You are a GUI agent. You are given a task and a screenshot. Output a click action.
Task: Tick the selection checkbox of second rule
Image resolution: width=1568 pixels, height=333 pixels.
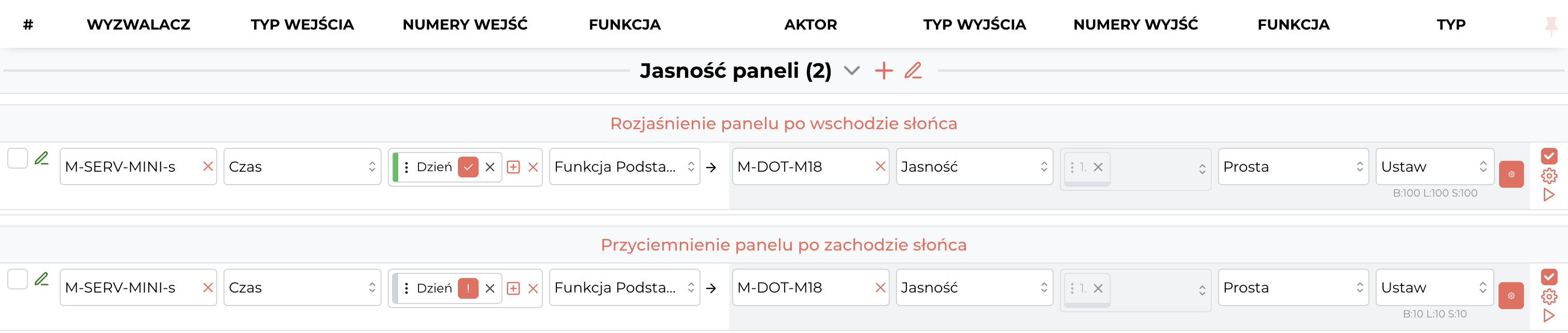[x=18, y=280]
